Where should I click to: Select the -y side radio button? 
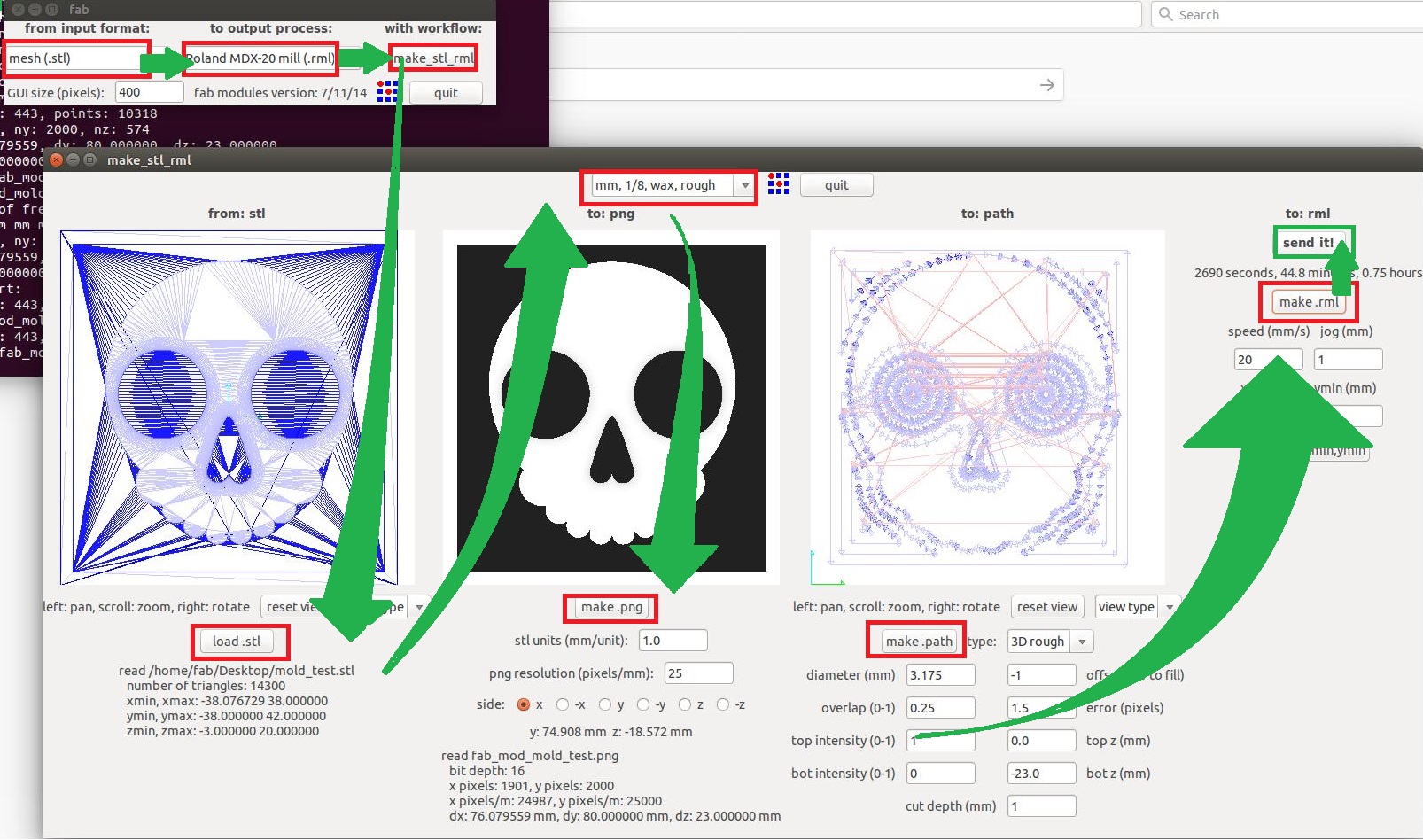point(643,704)
